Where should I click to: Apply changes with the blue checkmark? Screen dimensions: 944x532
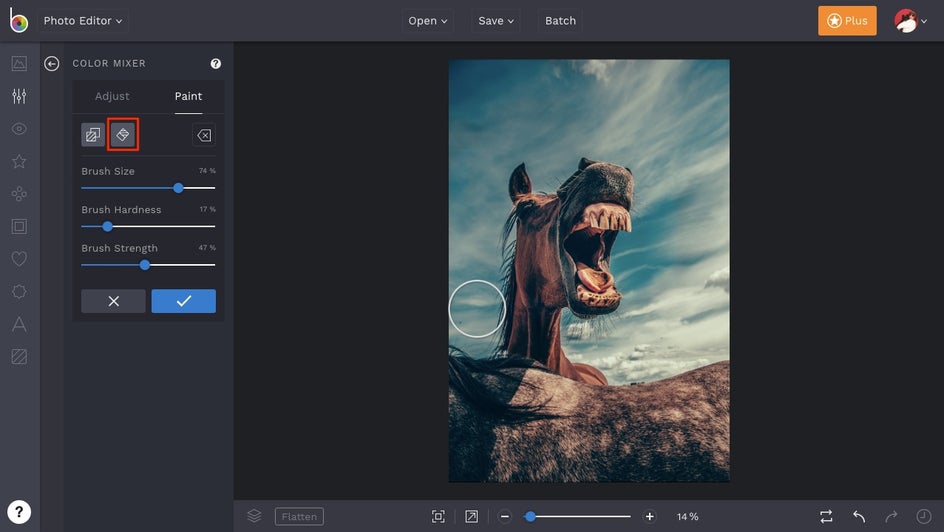(184, 301)
